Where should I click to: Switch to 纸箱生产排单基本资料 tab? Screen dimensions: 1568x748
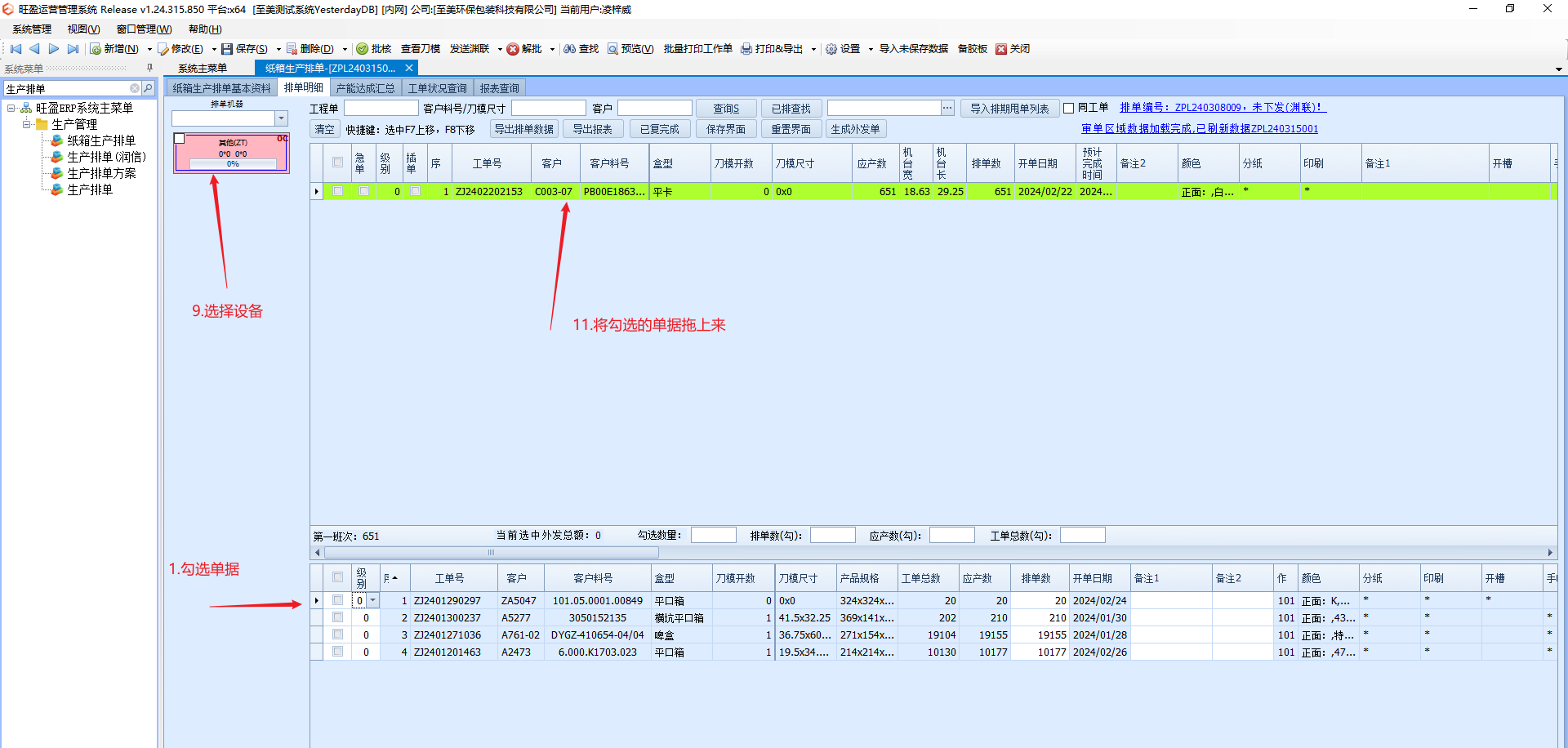(221, 88)
